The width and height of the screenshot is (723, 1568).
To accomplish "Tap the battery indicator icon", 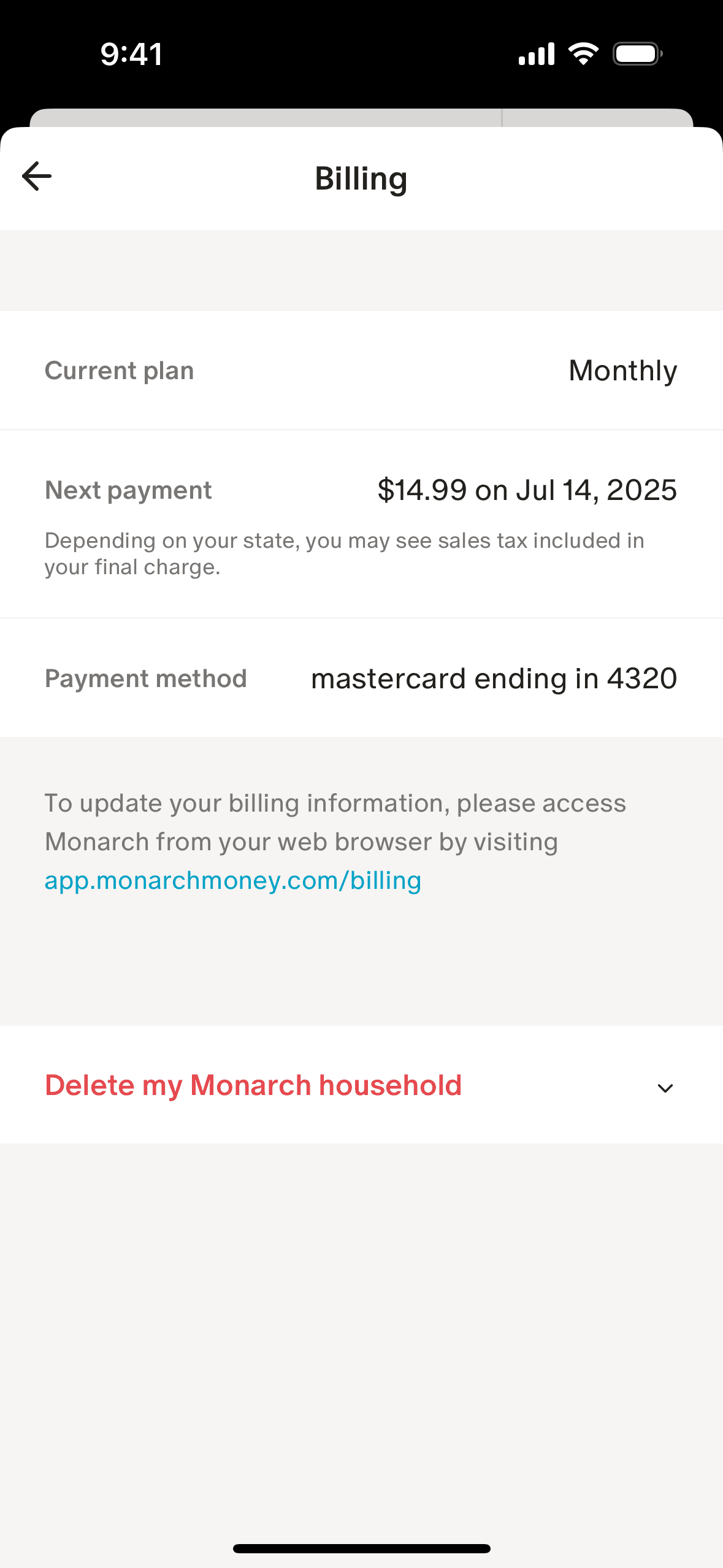I will 637,54.
